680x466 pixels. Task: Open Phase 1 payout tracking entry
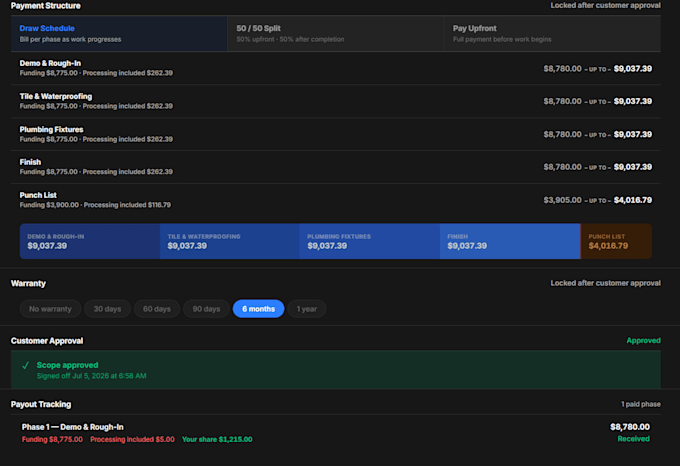336,433
